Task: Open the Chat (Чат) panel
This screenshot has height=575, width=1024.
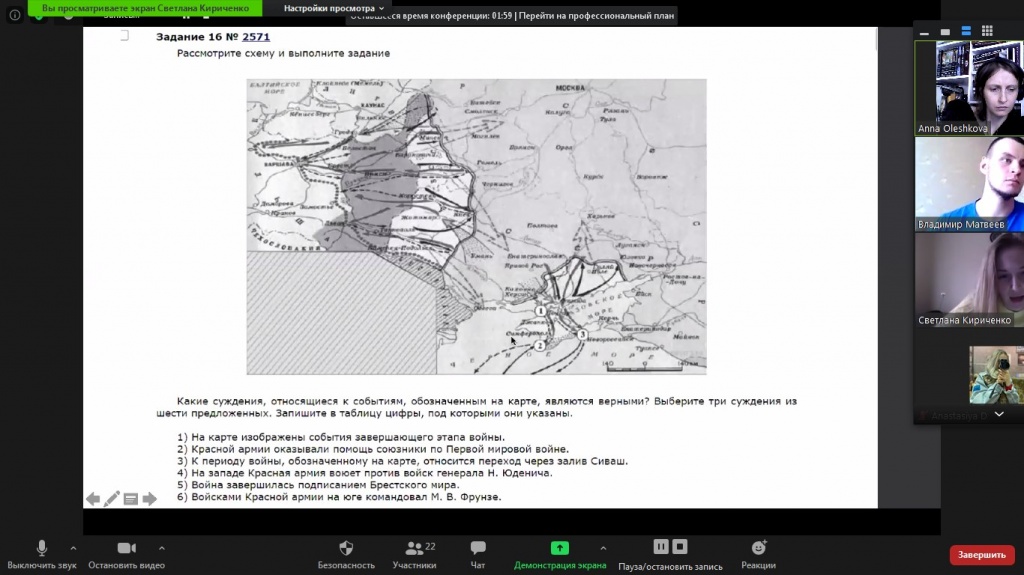Action: point(478,548)
